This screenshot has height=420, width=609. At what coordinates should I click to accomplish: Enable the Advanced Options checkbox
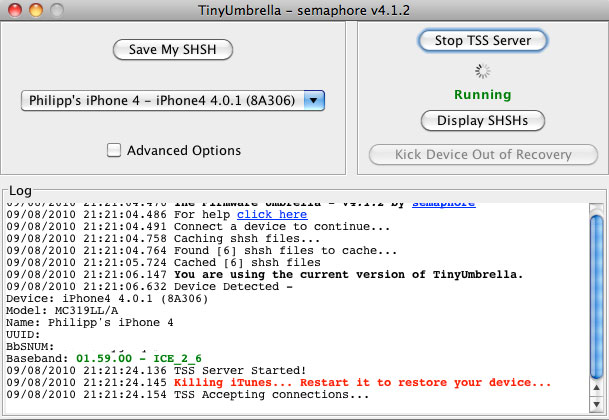pyautogui.click(x=114, y=150)
